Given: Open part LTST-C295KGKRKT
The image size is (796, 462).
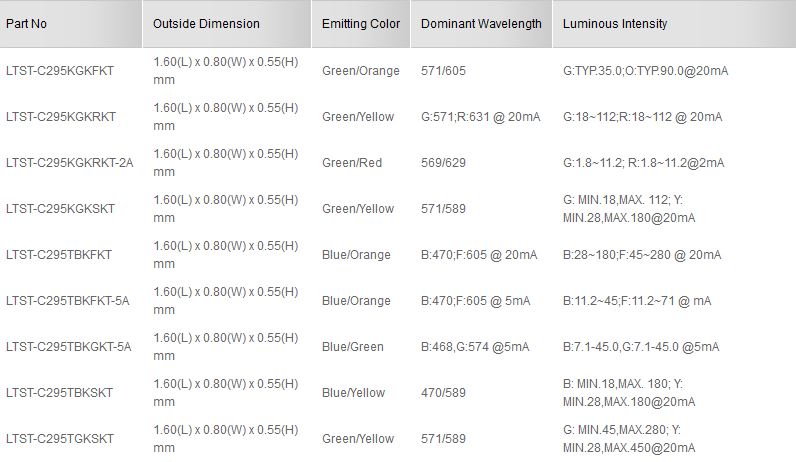Looking at the screenshot, I should [x=61, y=117].
